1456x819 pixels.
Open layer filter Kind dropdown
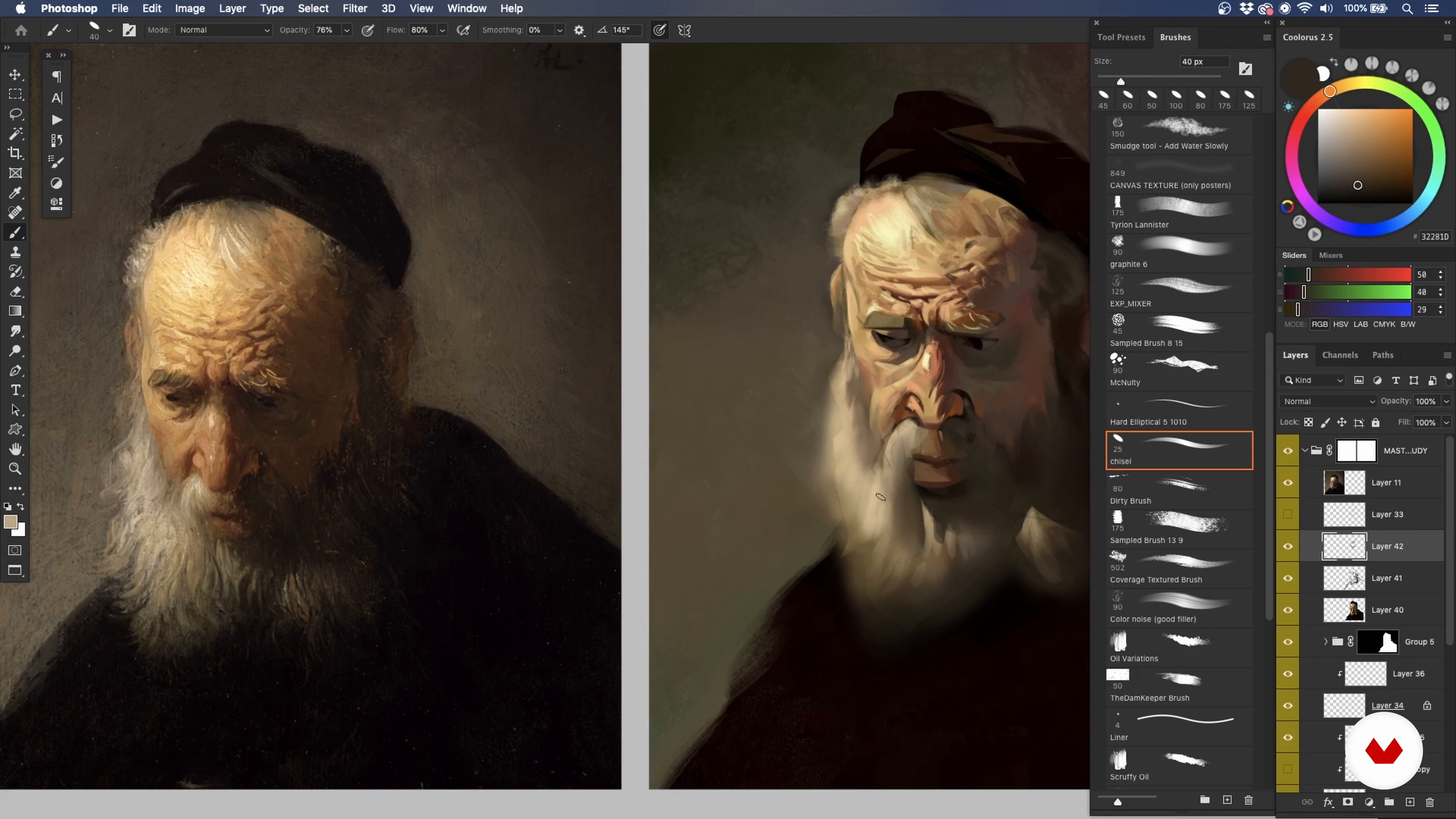[1312, 380]
